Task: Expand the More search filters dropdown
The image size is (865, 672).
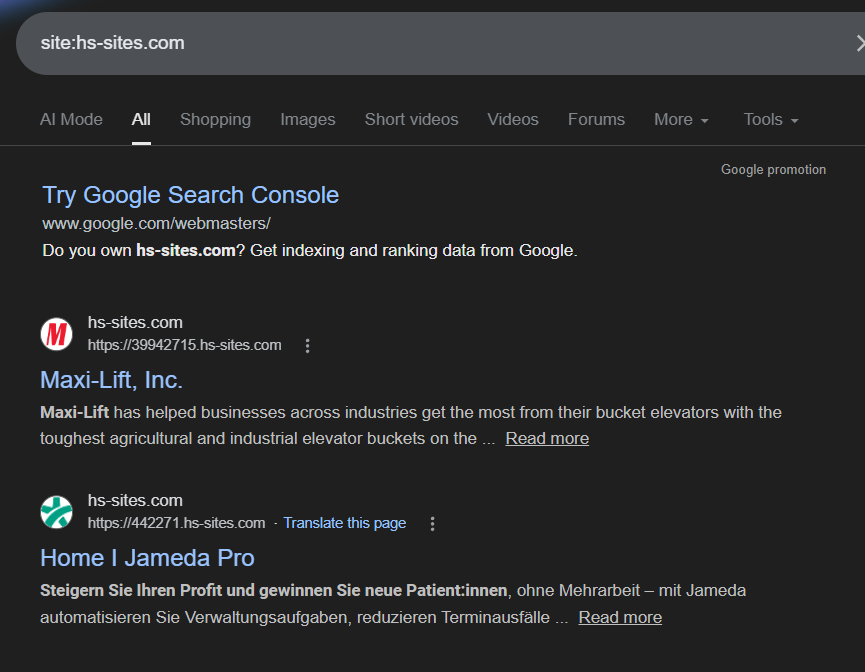Action: (x=681, y=120)
